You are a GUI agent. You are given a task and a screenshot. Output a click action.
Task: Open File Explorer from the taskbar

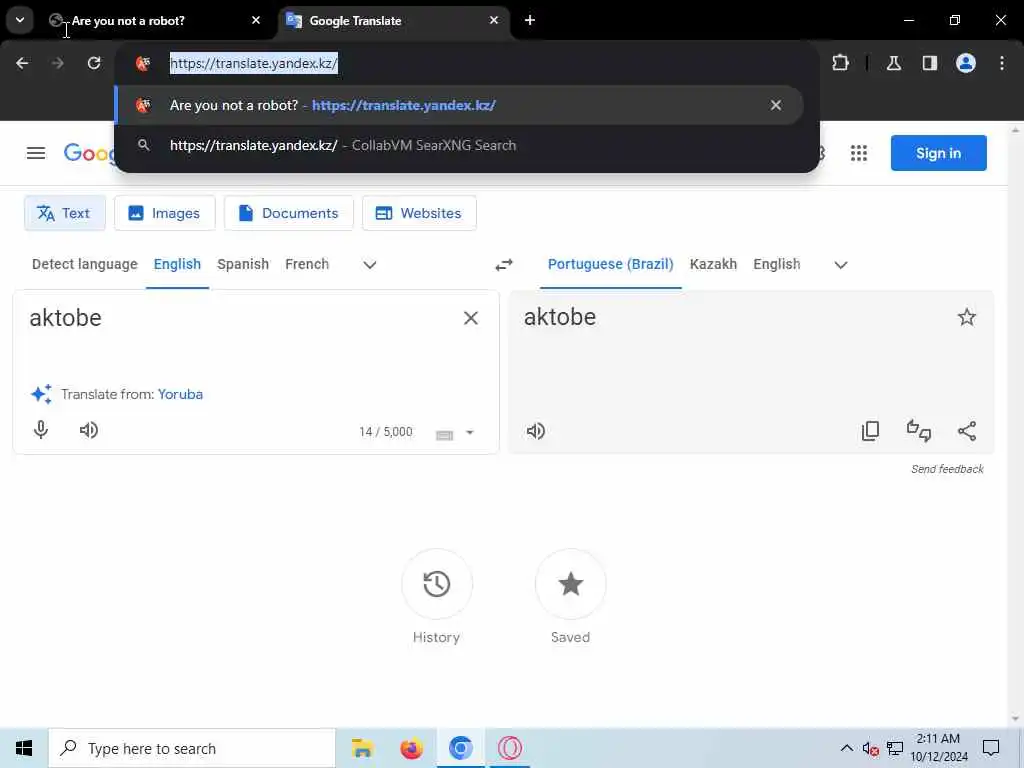coord(362,748)
